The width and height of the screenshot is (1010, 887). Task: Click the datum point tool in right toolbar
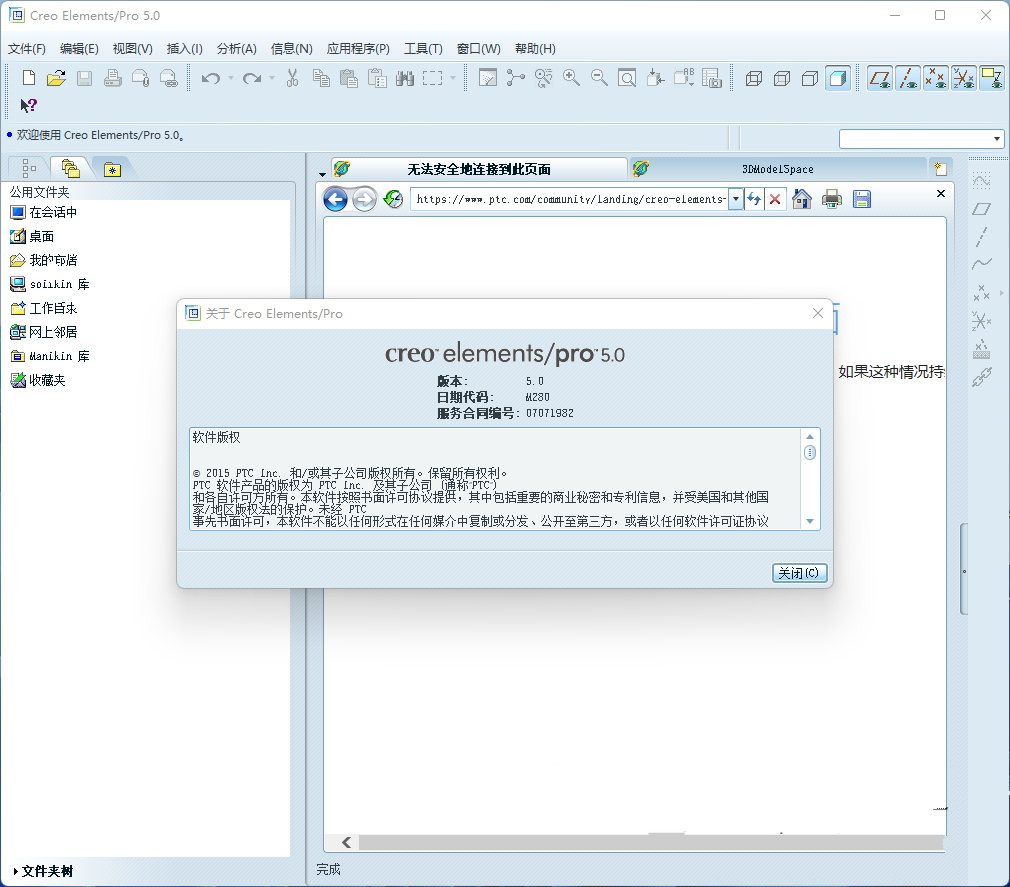[981, 293]
